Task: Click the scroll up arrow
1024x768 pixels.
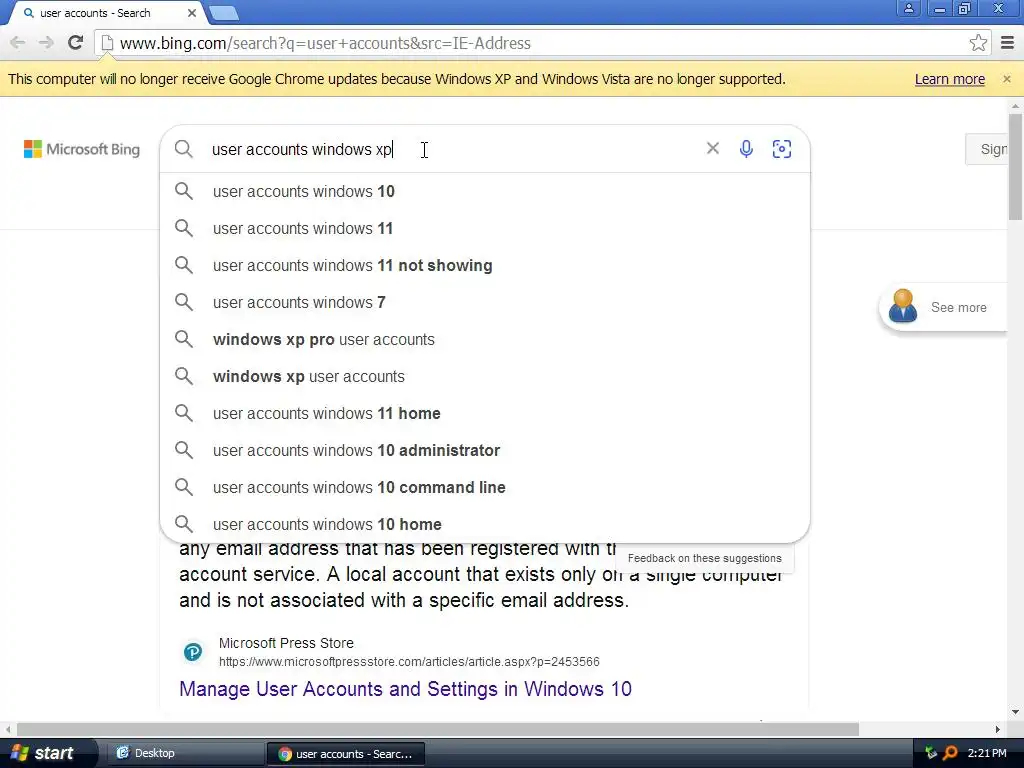Action: click(1015, 105)
